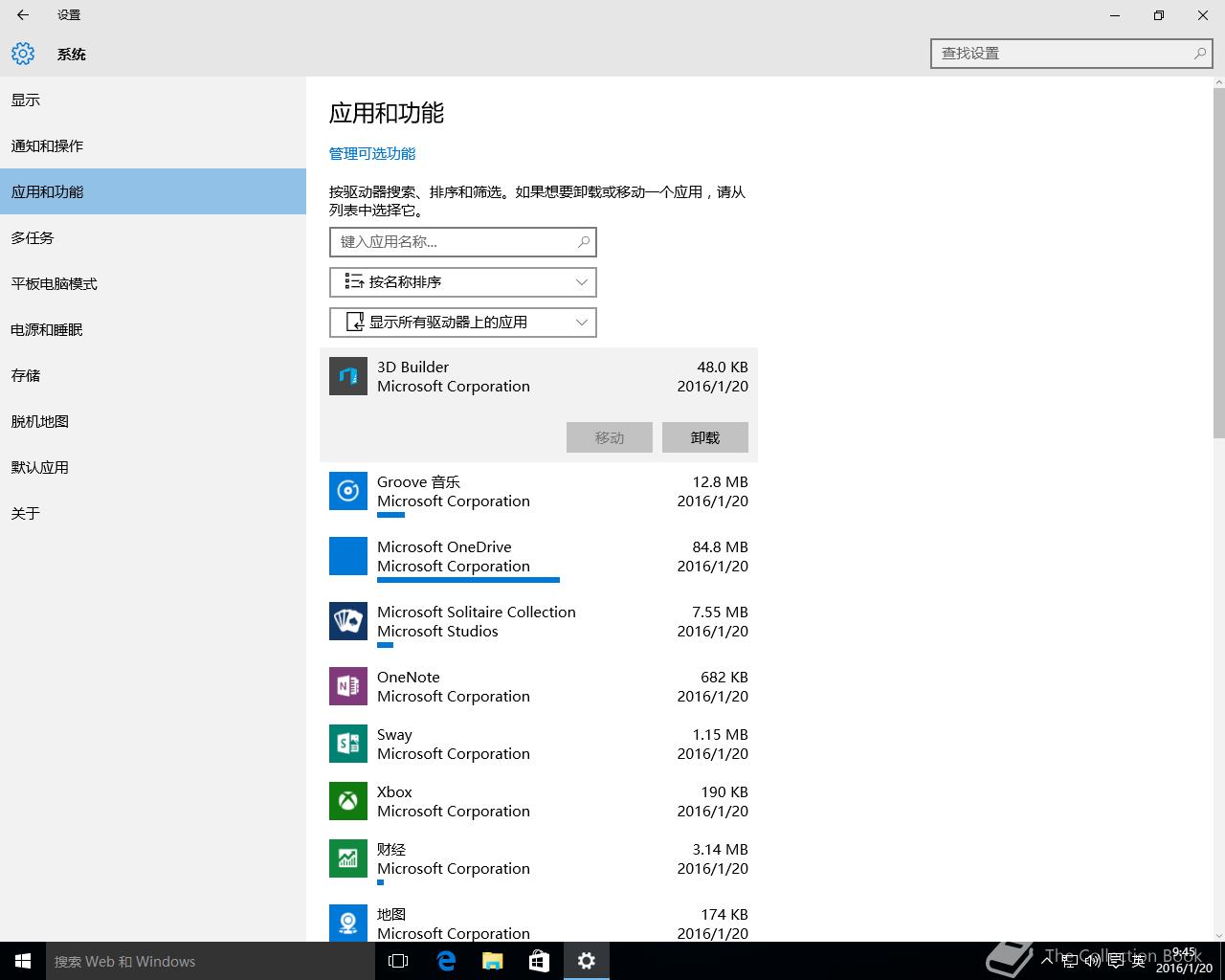1225x980 pixels.
Task: Click the Microsoft Solitaire Collection cards icon
Action: coord(348,621)
